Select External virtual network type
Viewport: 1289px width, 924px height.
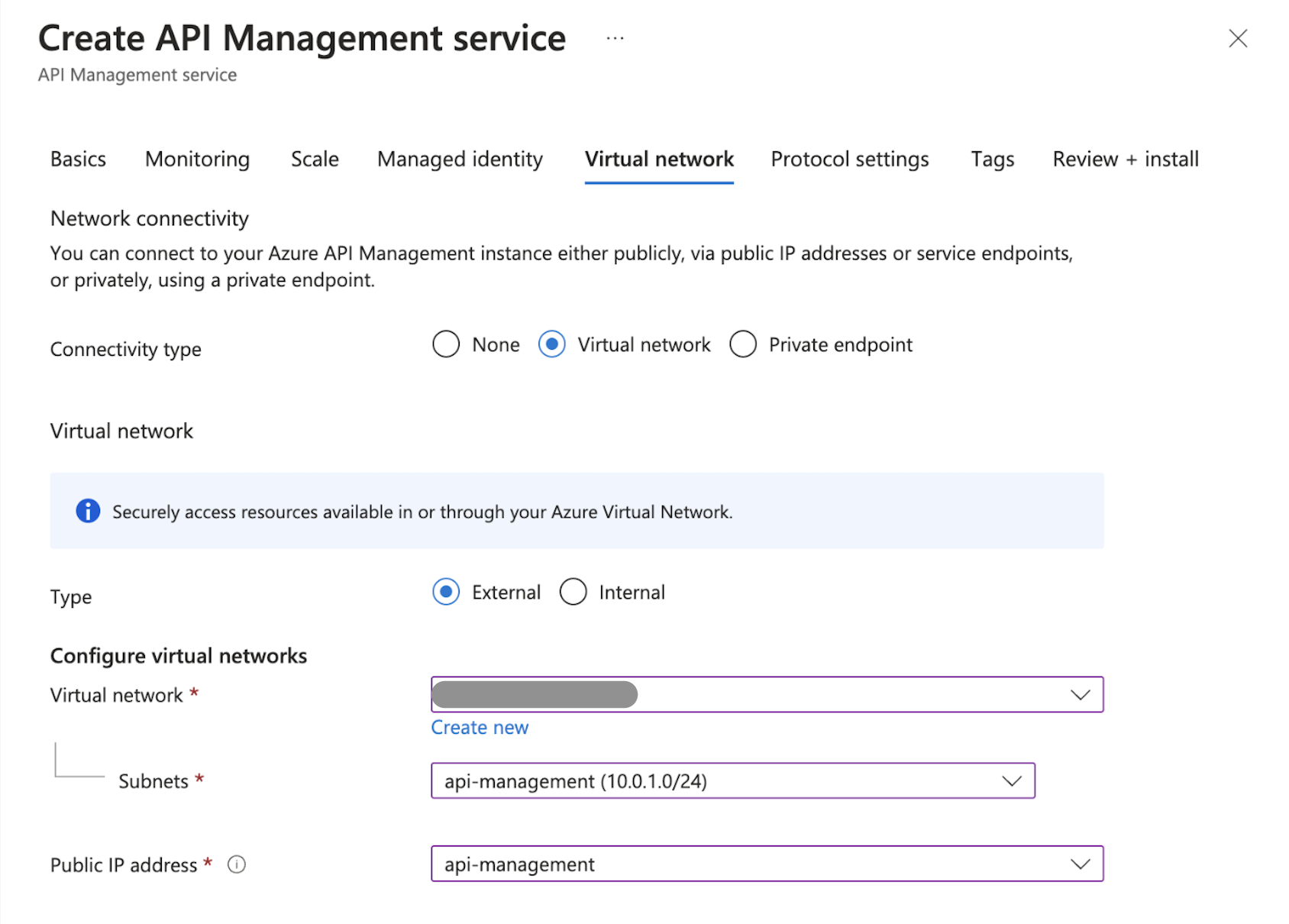coord(446,592)
